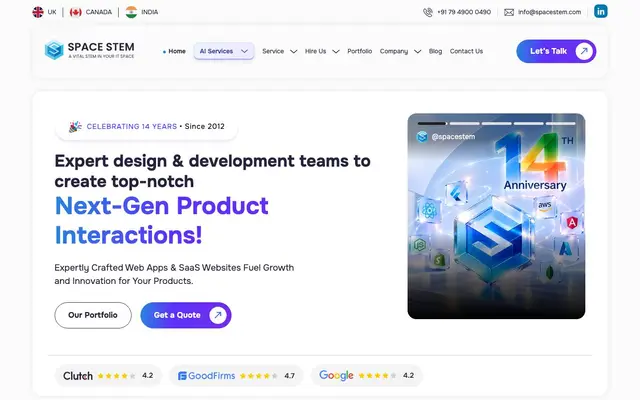This screenshot has width=640, height=400.
Task: Click the email envelope icon
Action: (x=509, y=12)
